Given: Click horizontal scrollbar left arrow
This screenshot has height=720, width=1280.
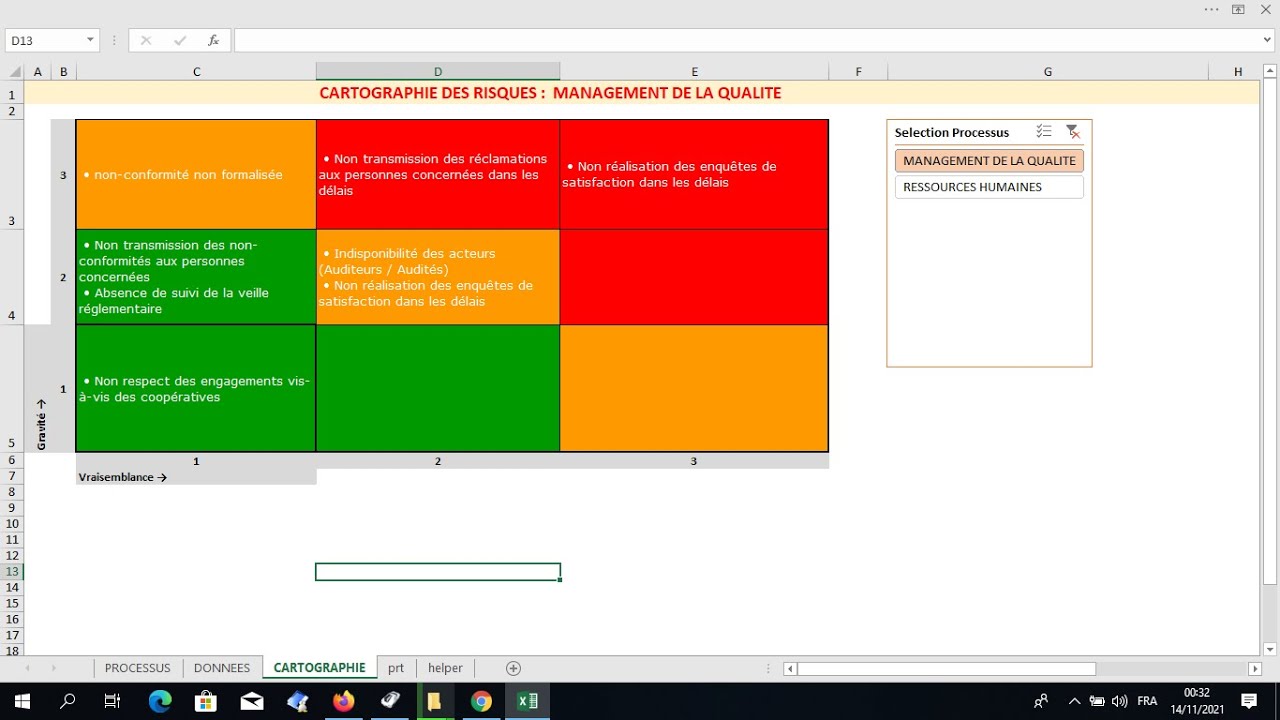Looking at the screenshot, I should pyautogui.click(x=790, y=668).
